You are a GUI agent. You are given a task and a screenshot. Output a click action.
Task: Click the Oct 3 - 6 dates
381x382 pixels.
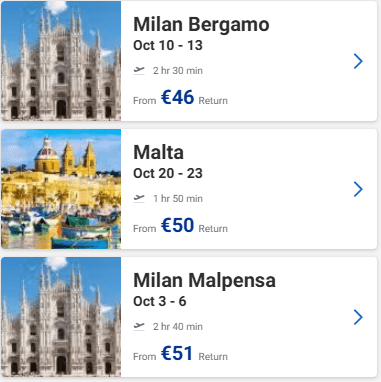tap(160, 301)
